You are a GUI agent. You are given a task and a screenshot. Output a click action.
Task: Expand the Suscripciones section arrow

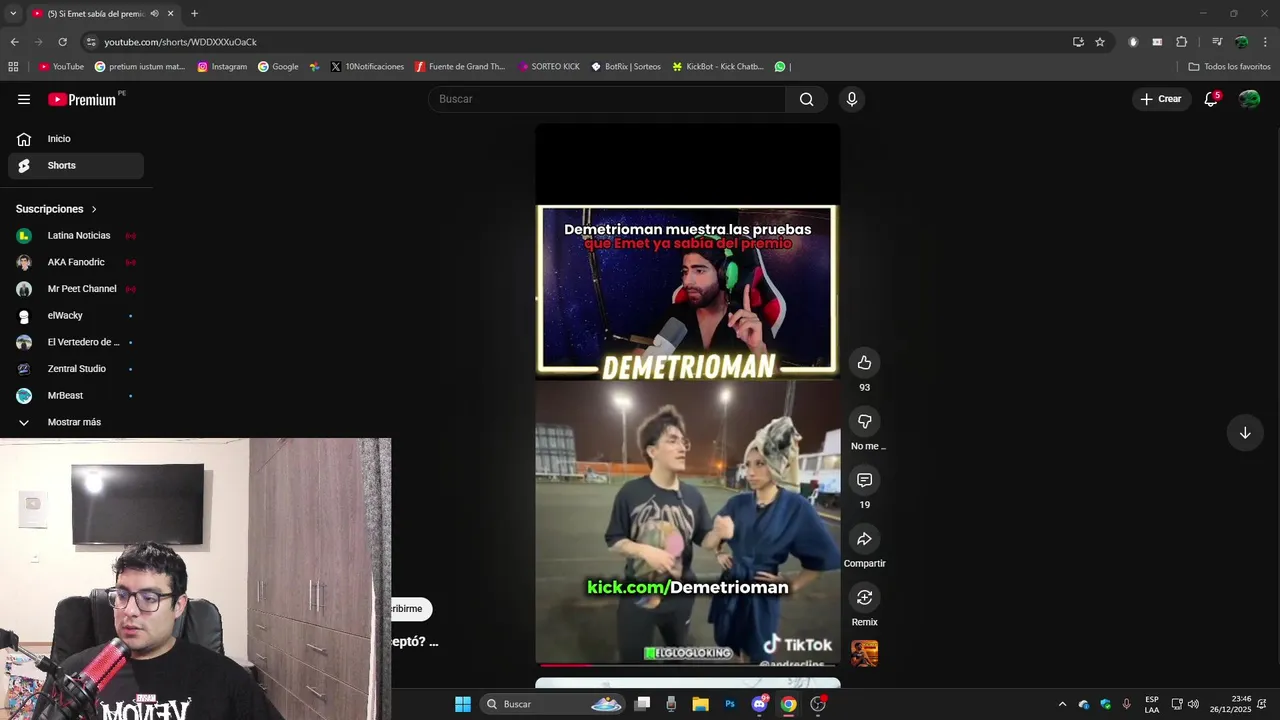[x=94, y=209]
